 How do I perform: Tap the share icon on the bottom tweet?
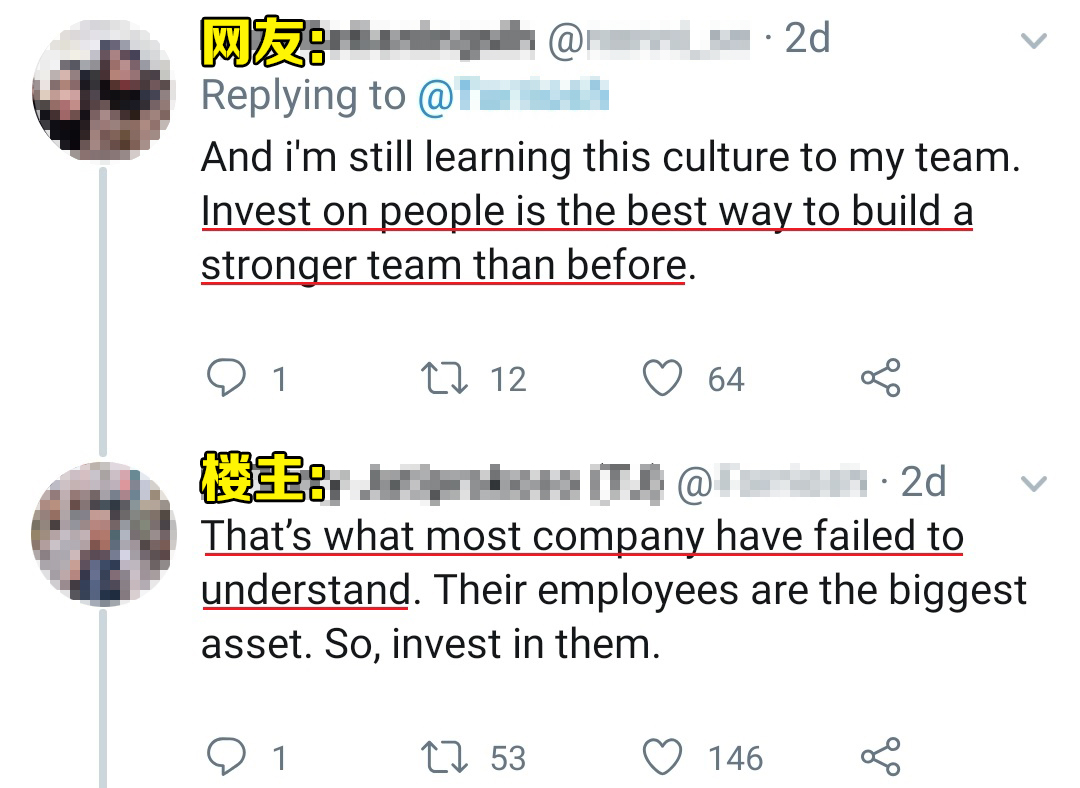[880, 757]
